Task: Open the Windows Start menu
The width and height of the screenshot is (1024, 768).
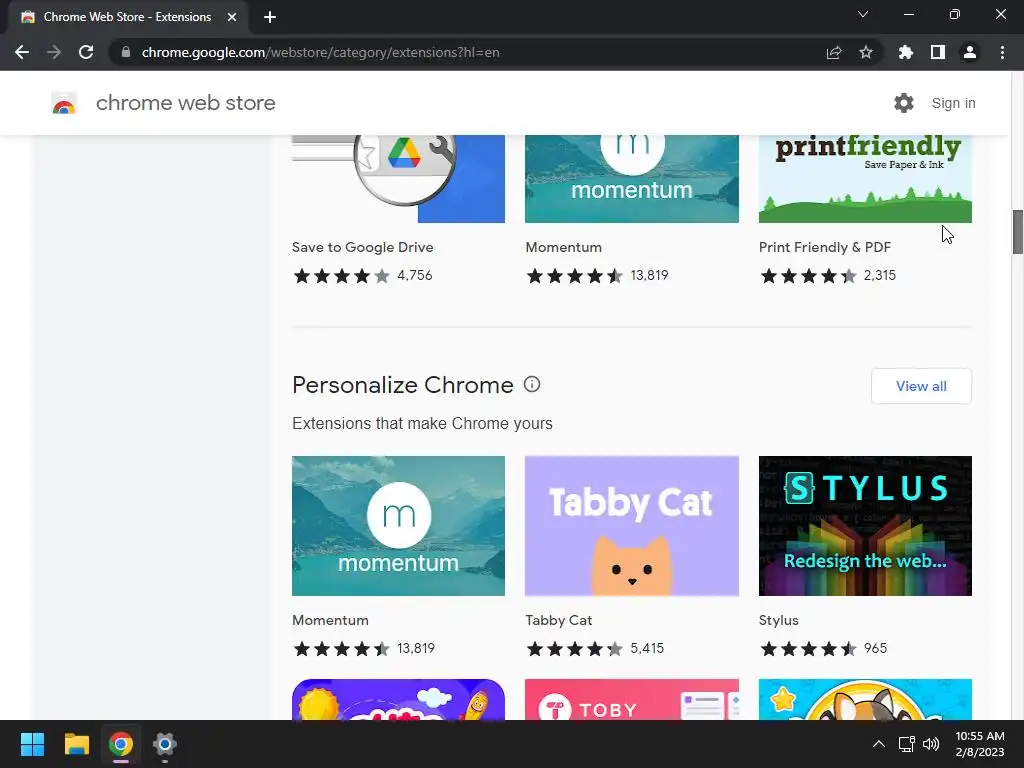Action: [x=32, y=744]
